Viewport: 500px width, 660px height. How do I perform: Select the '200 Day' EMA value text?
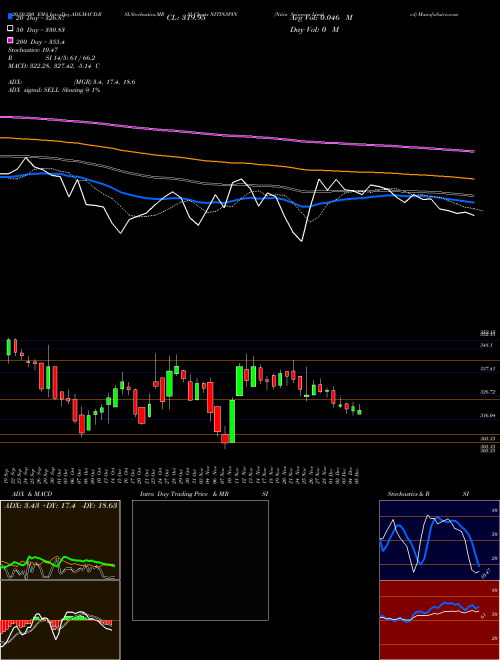(x=40, y=42)
